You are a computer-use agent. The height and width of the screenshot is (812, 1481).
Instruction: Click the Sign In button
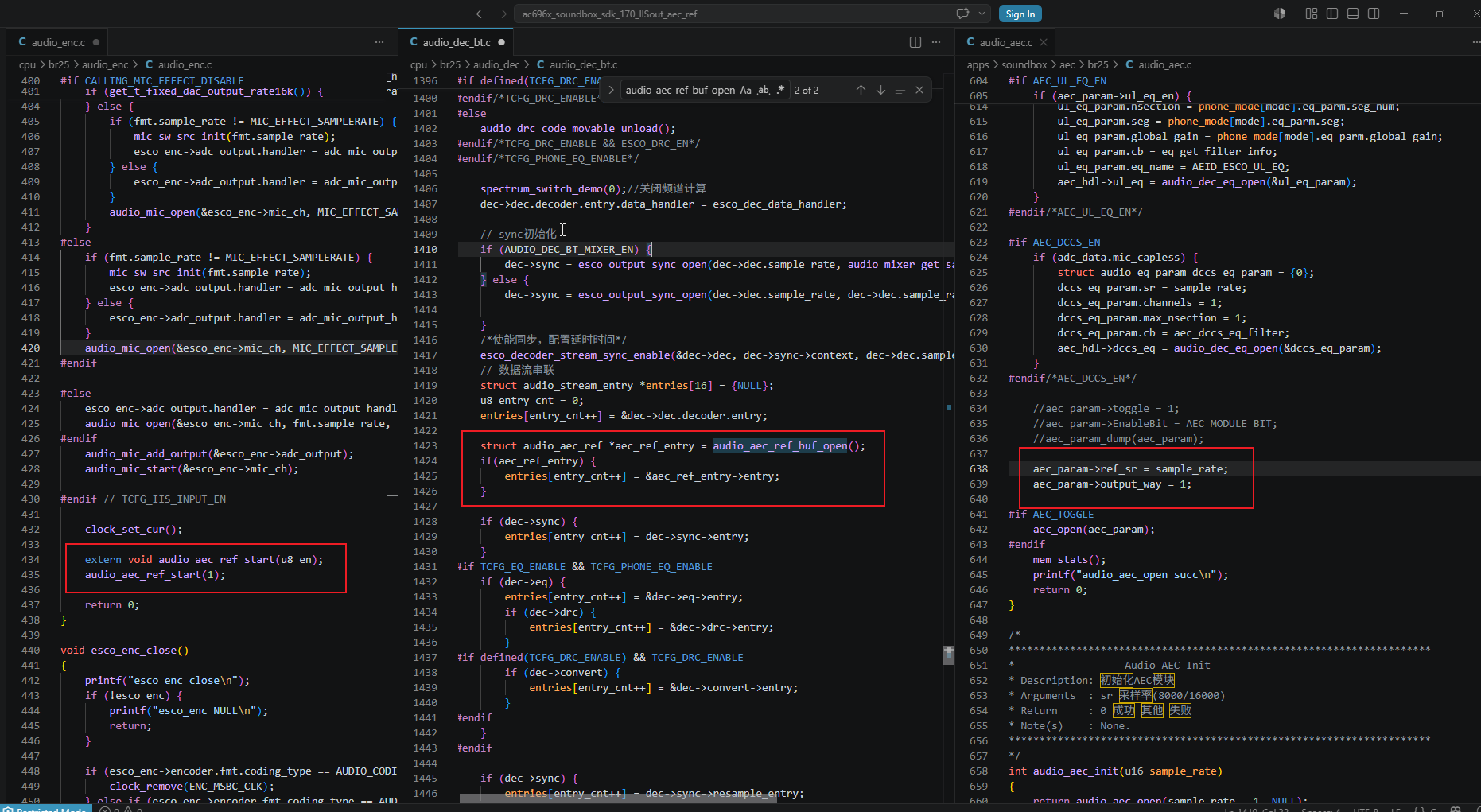coord(1020,14)
